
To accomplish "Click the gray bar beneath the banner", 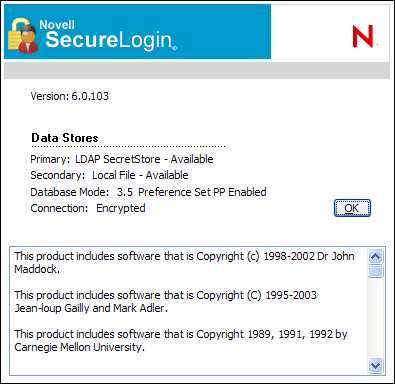I will (x=197, y=70).
